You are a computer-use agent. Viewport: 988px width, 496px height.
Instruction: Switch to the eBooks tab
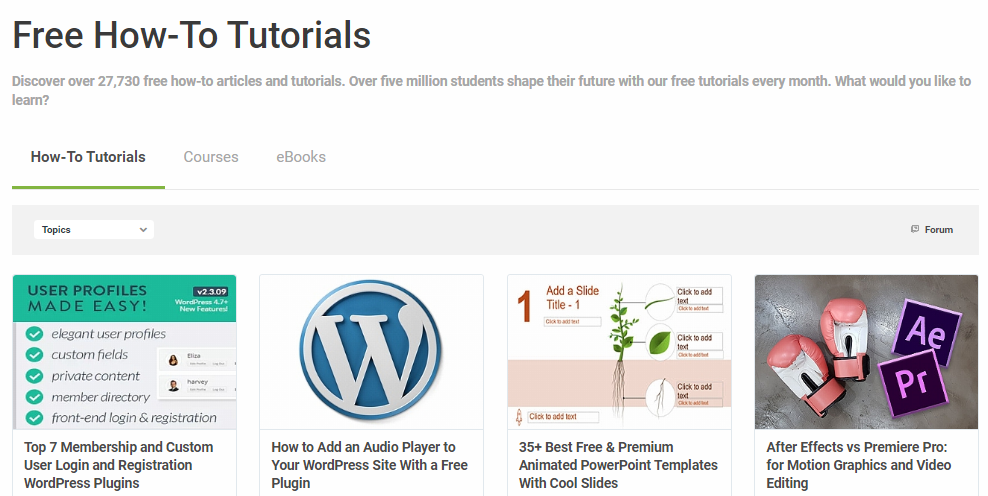pyautogui.click(x=301, y=157)
